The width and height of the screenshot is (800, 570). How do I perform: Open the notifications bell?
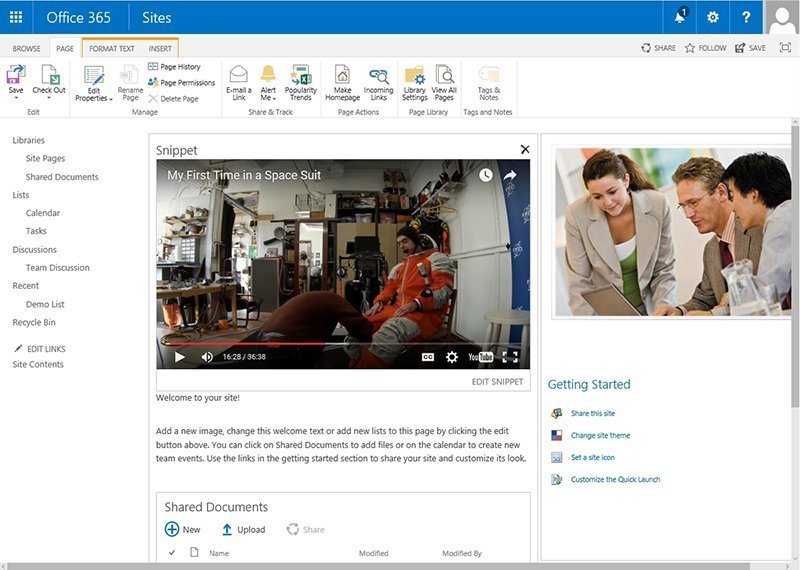click(680, 17)
